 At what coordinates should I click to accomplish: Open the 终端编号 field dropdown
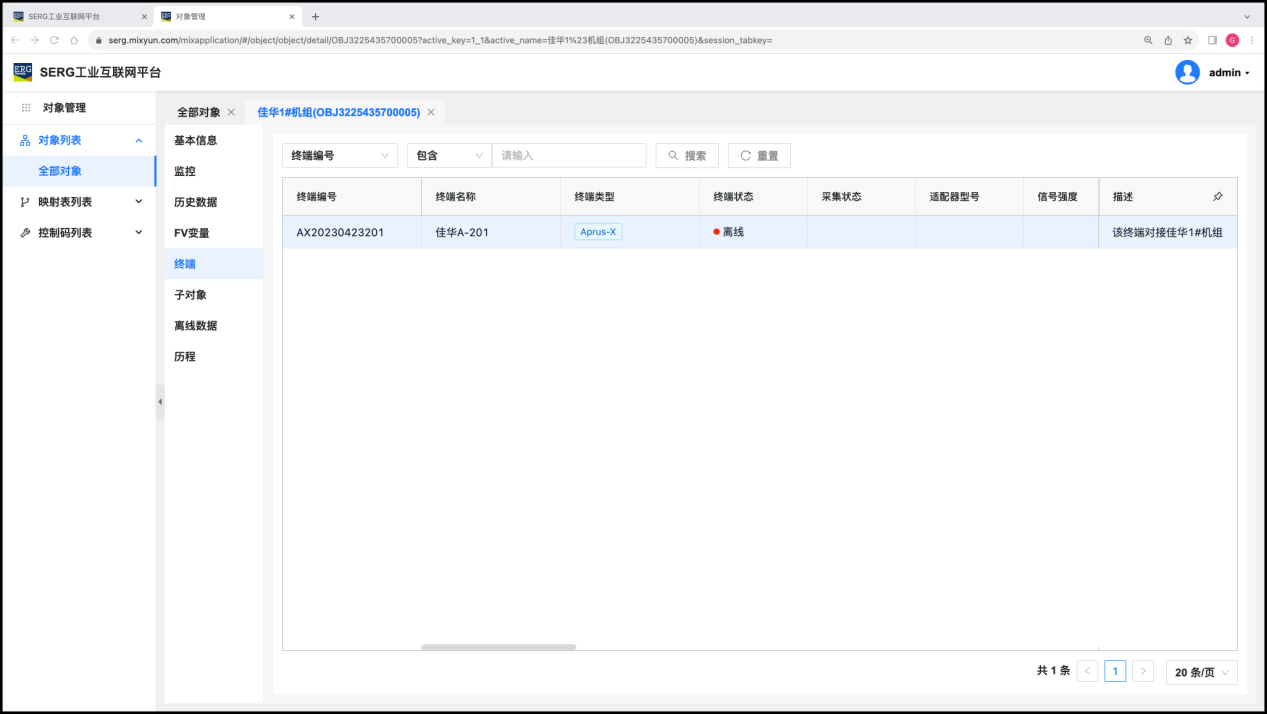(340, 156)
